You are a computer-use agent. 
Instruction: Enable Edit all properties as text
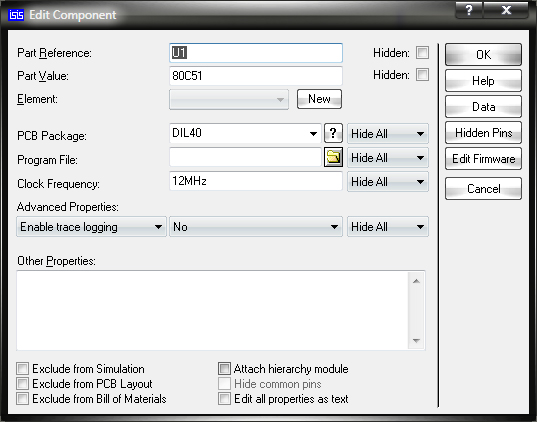click(x=224, y=399)
